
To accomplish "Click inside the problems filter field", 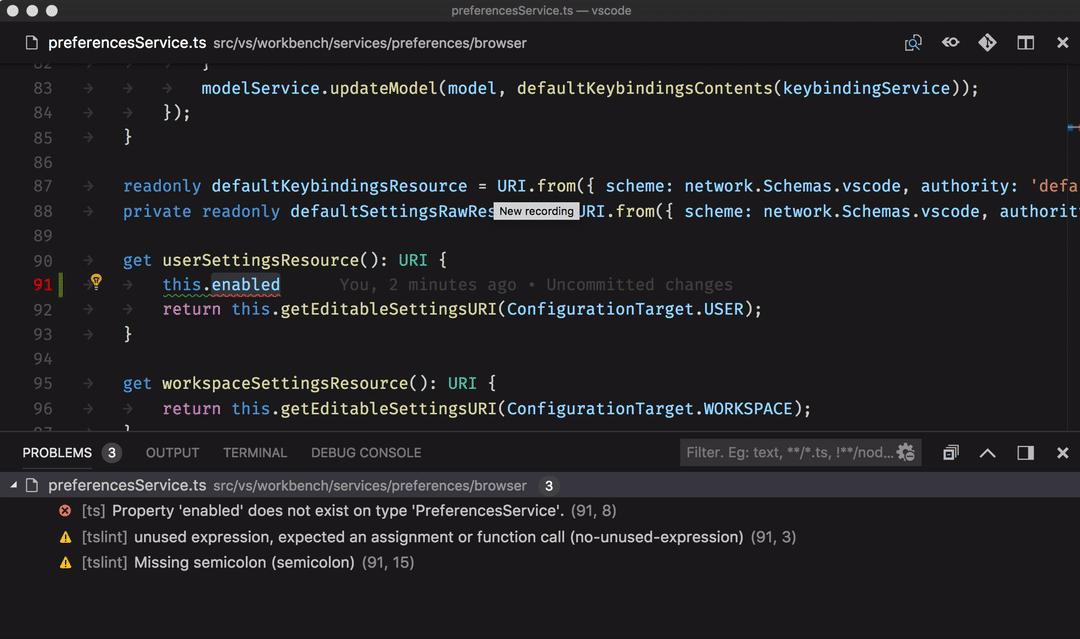I will pyautogui.click(x=780, y=452).
